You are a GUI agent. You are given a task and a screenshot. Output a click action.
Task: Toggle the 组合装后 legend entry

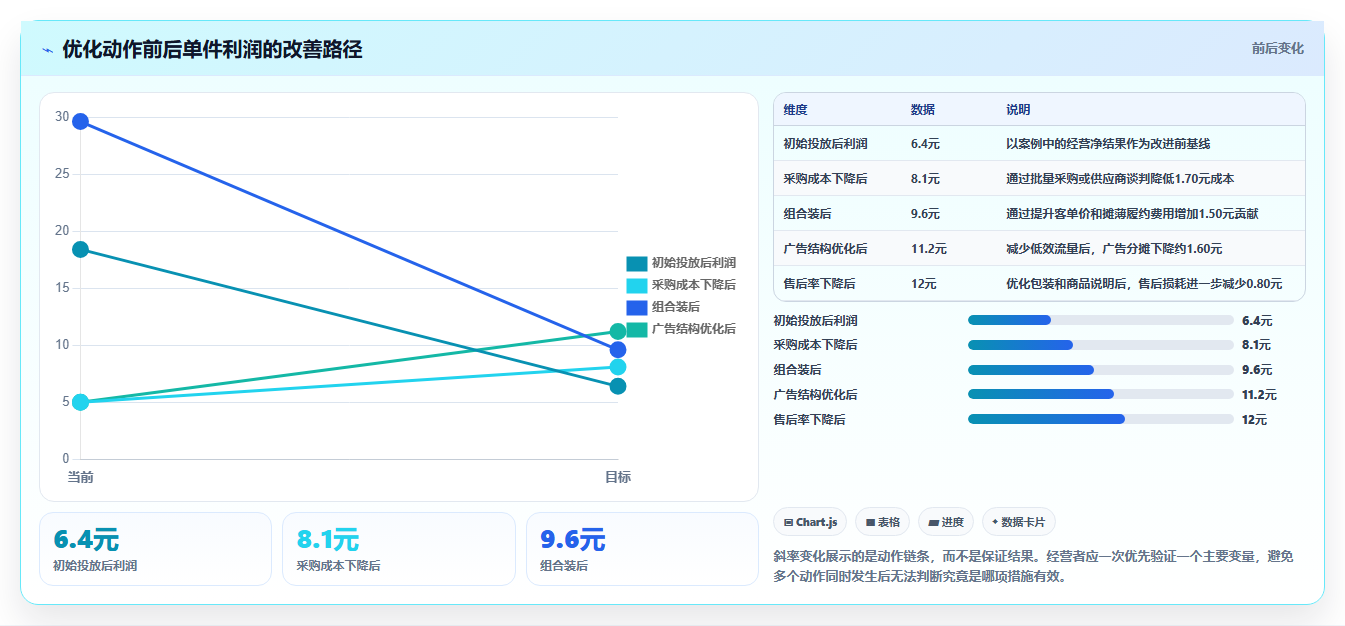663,307
